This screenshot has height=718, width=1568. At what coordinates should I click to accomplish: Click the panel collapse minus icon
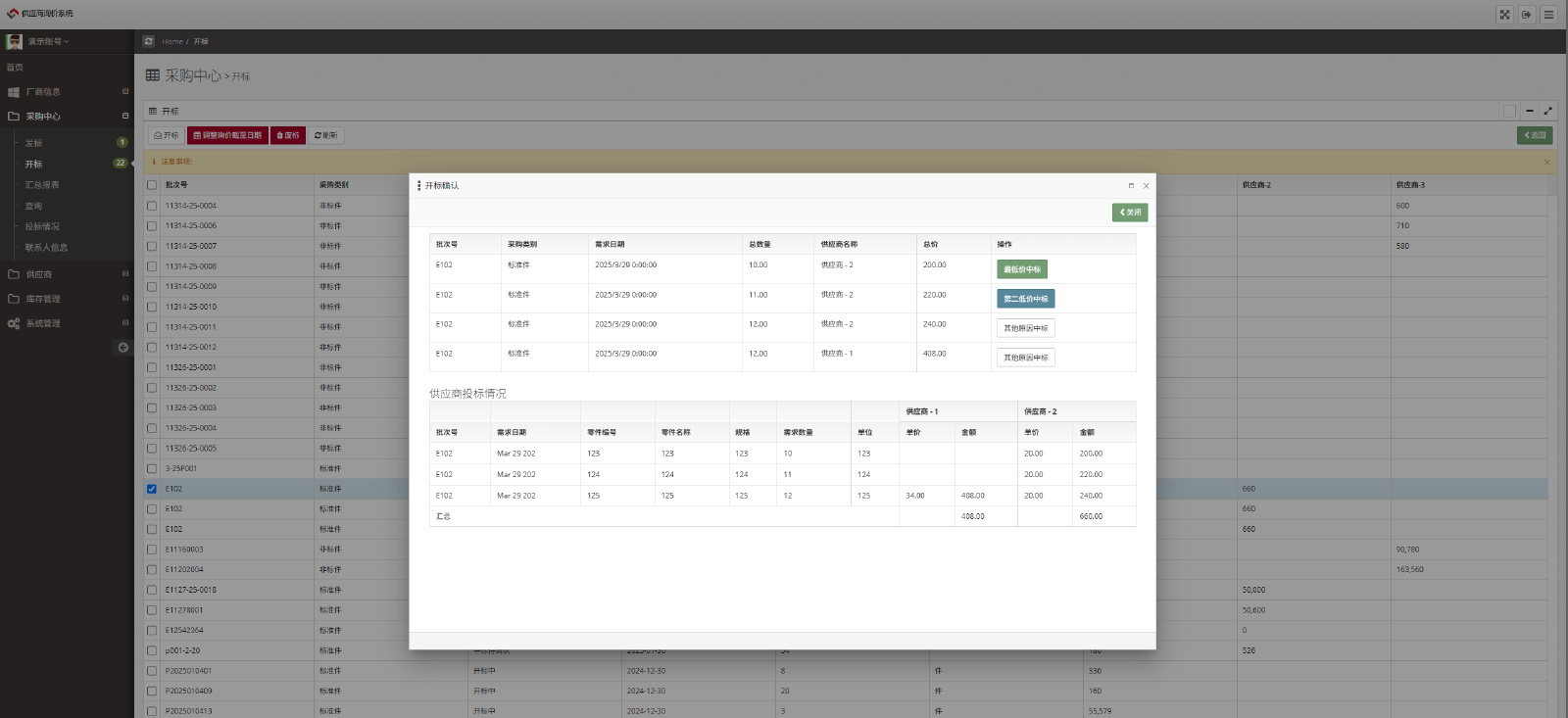(x=1529, y=111)
